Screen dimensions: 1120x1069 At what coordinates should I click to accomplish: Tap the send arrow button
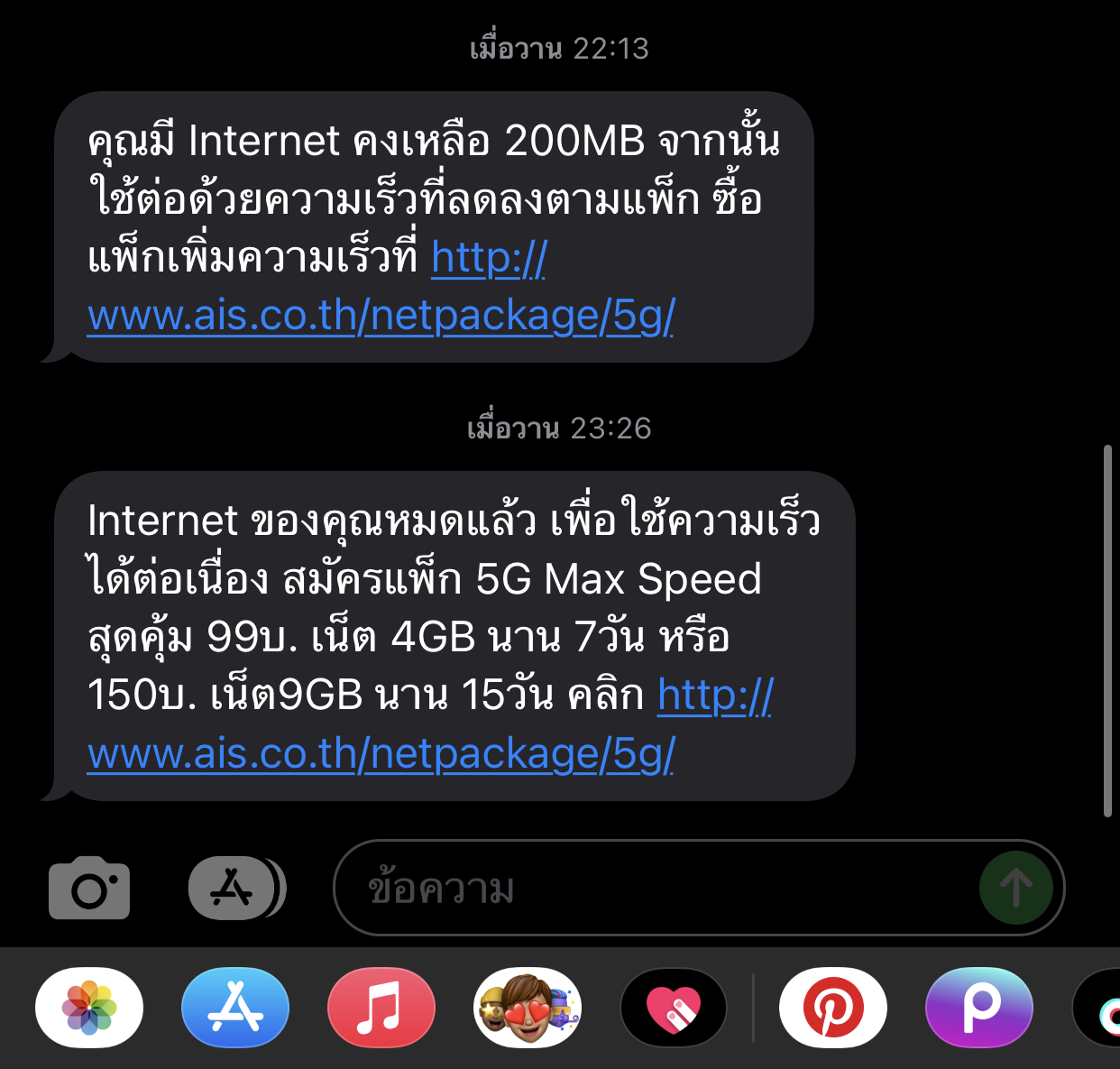click(1016, 888)
